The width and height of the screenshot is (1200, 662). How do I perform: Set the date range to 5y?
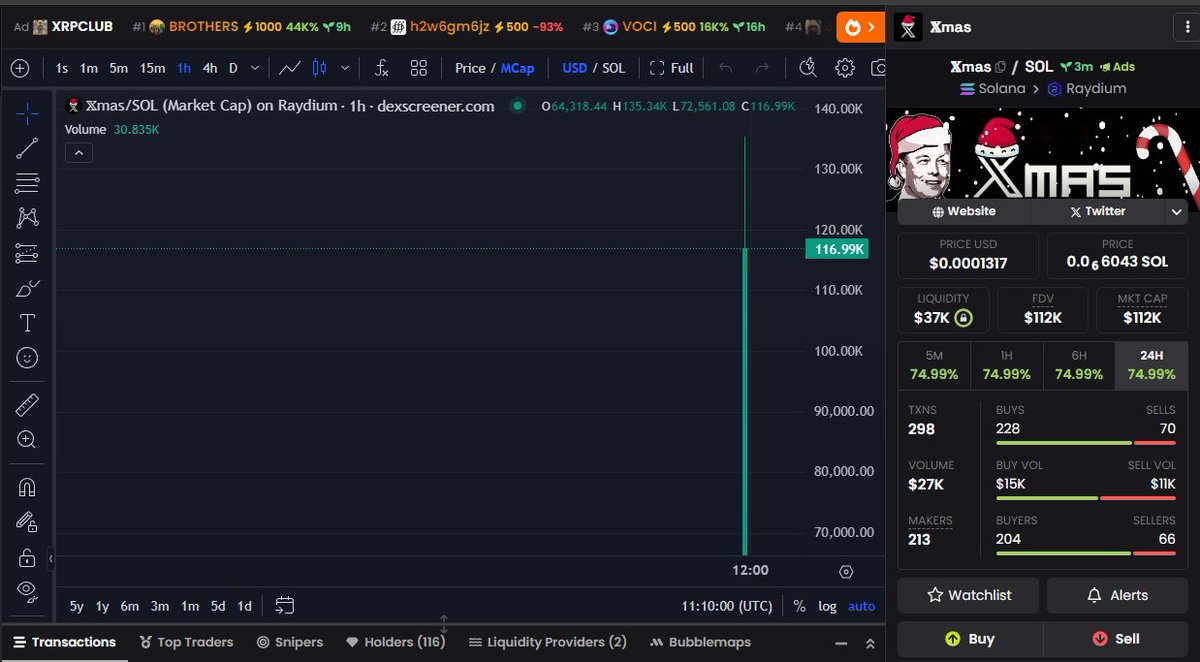tap(76, 606)
